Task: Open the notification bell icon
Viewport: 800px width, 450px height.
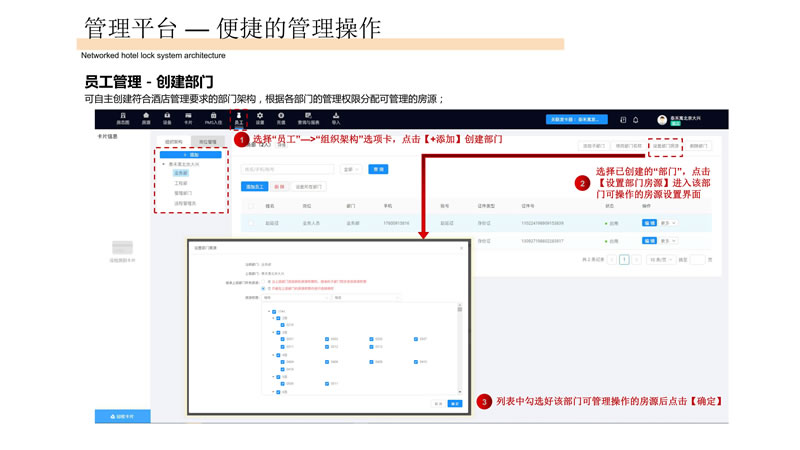Action: click(636, 120)
